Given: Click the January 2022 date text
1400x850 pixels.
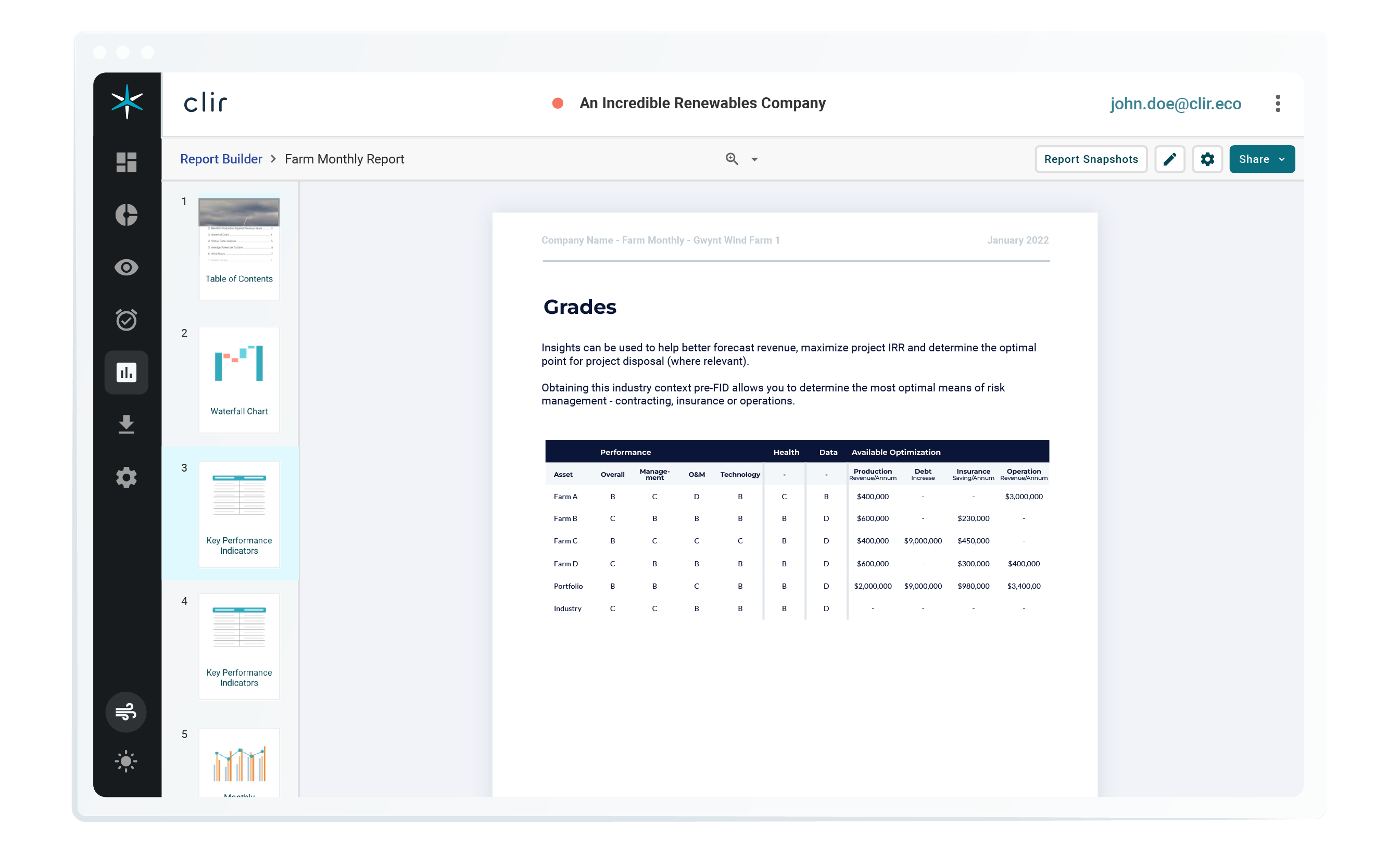Looking at the screenshot, I should 1018,240.
